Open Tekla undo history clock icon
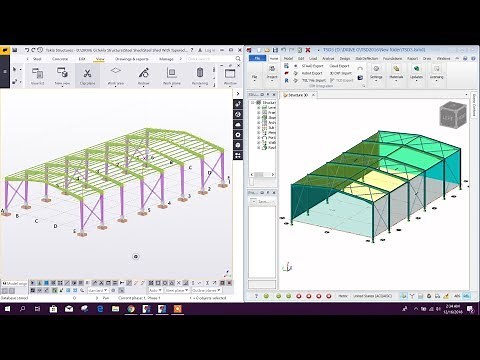Screen dimensions: 480x360 click(40, 50)
